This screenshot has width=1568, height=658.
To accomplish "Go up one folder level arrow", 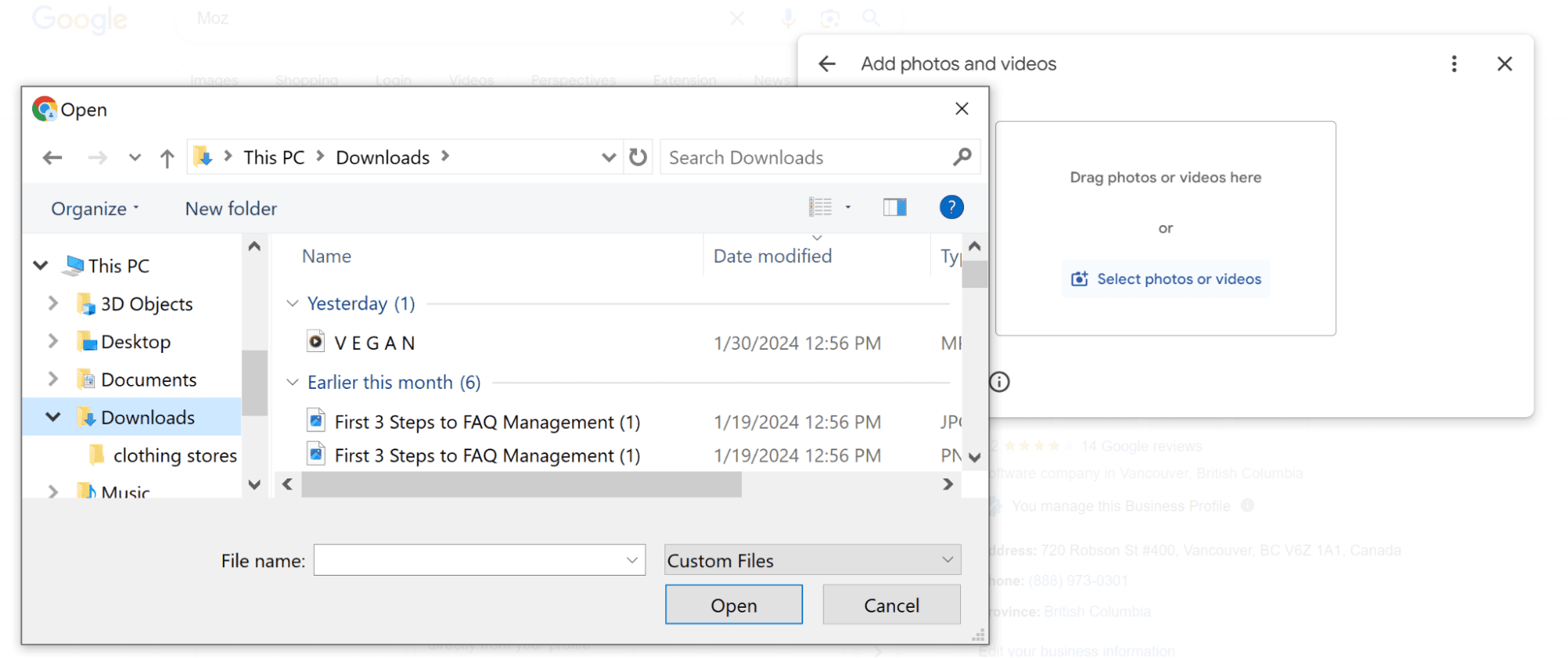I will [166, 158].
